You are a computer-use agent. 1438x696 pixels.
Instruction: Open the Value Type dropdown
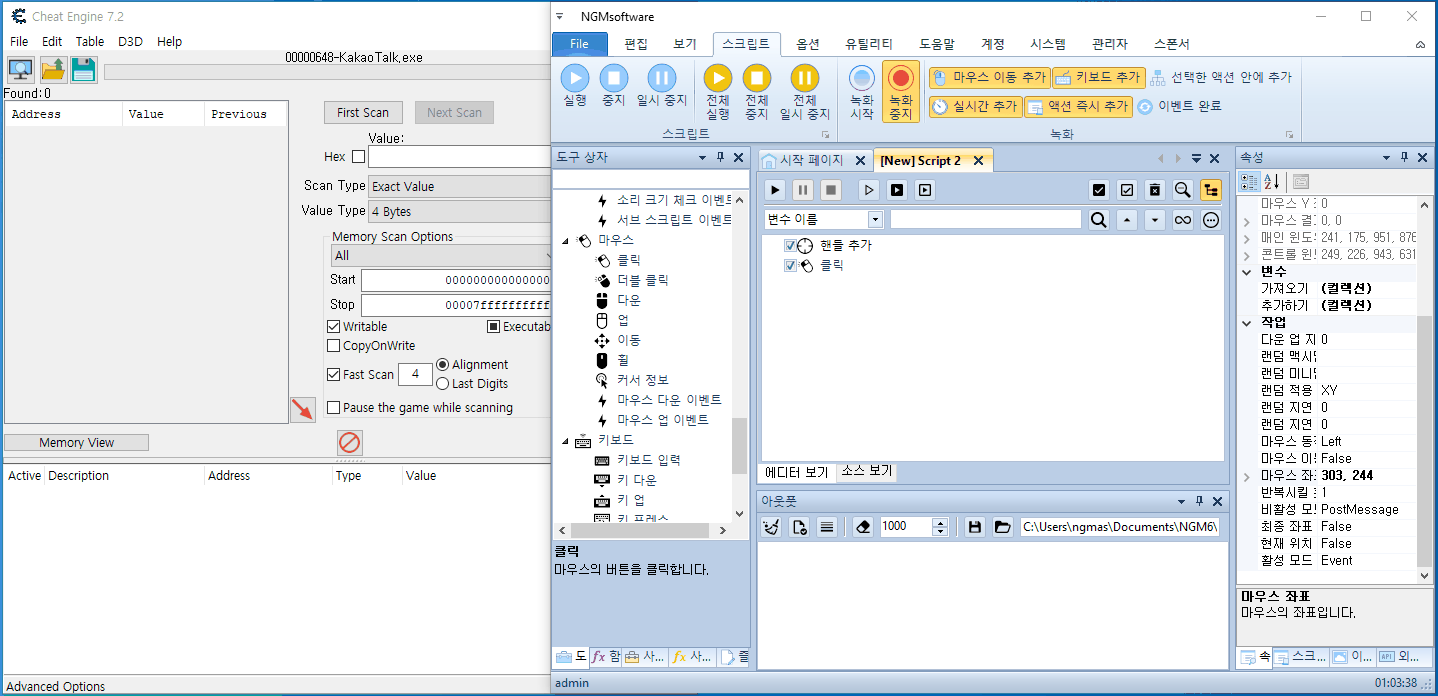[x=459, y=211]
